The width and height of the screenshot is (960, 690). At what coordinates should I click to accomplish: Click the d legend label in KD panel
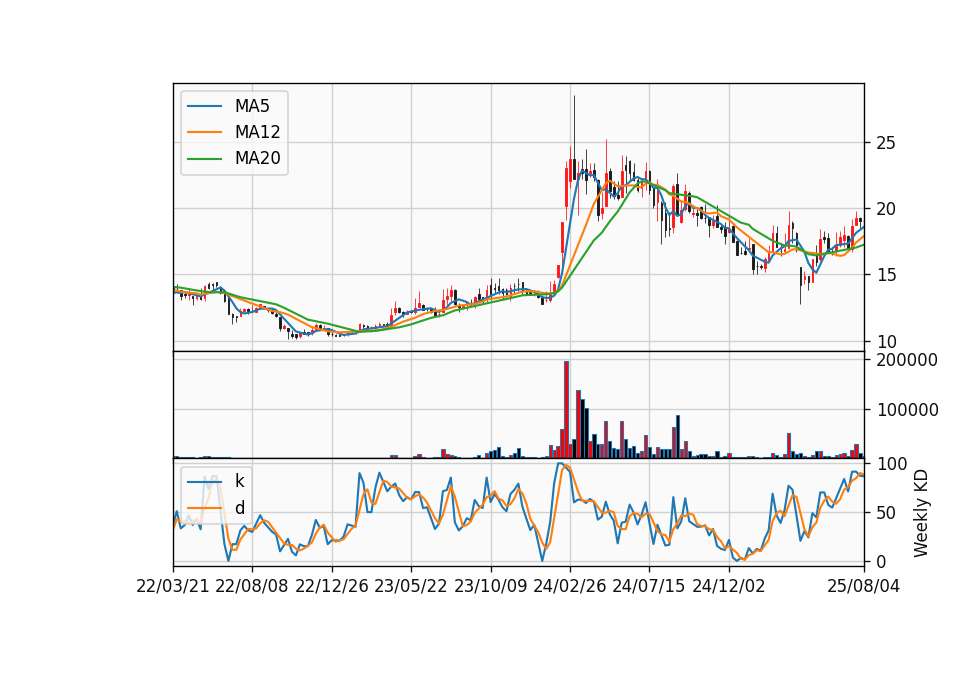[240, 508]
